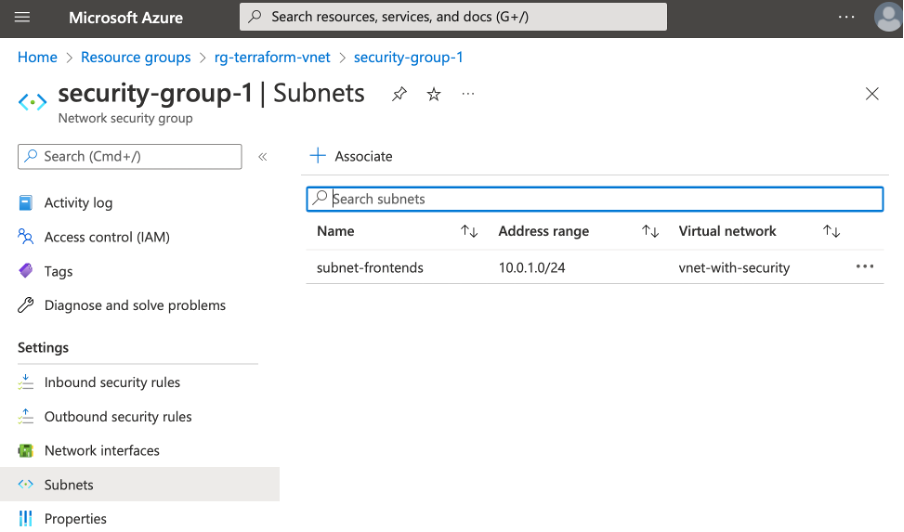Close the Subnets blade
Viewport: 904px width, 532px height.
872,94
